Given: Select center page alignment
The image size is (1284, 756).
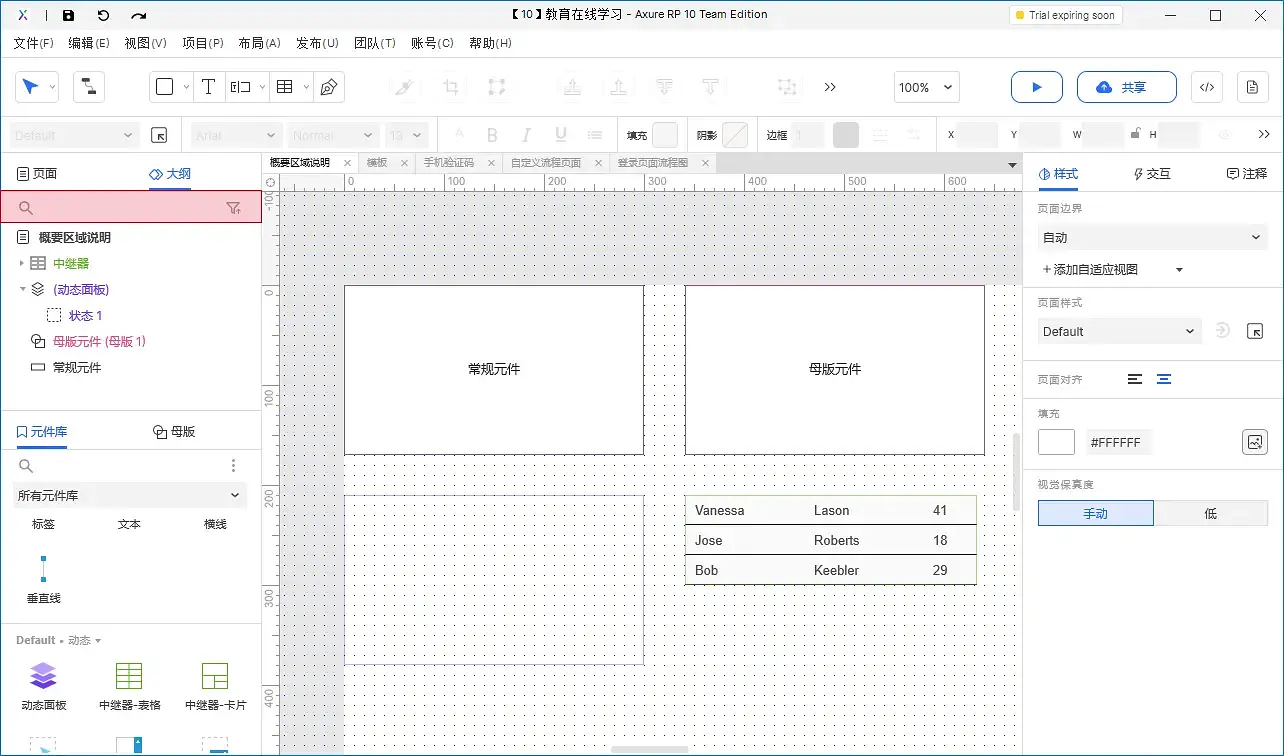Looking at the screenshot, I should coord(1164,379).
